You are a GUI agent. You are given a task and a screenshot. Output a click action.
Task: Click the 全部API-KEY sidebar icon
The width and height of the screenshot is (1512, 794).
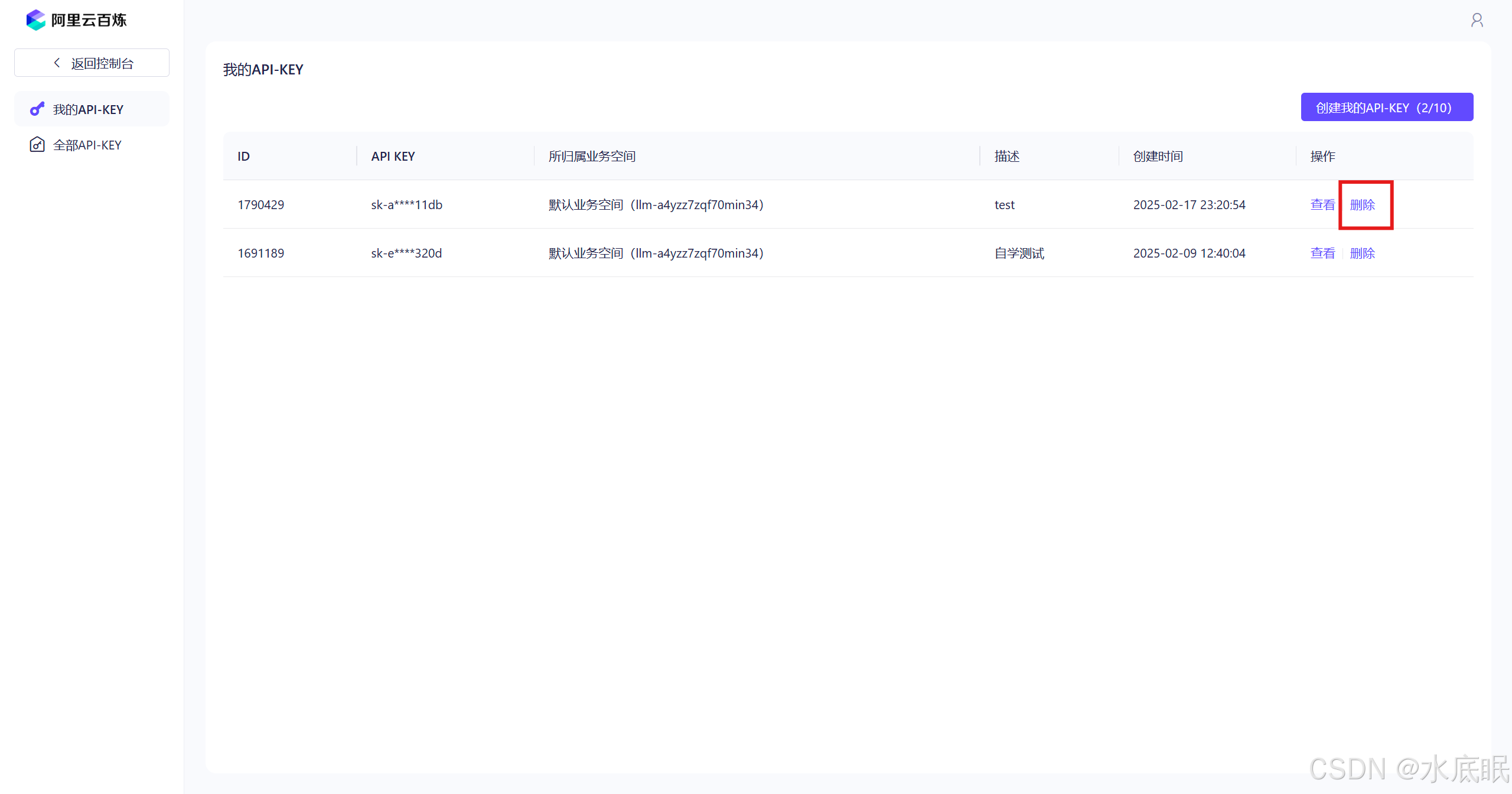[37, 145]
